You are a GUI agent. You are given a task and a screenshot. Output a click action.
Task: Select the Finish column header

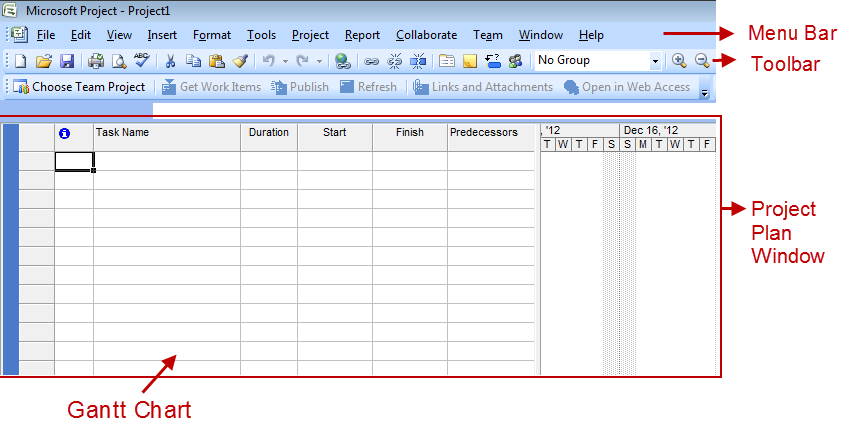pyautogui.click(x=410, y=137)
